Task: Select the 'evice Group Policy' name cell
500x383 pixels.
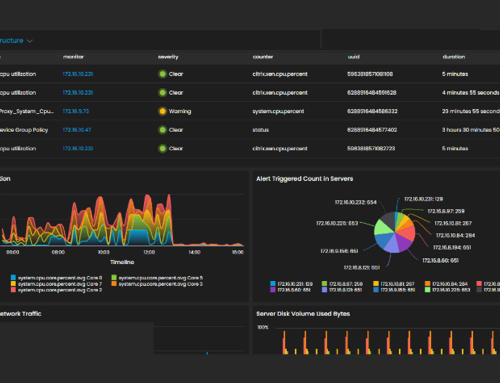Action: (x=24, y=130)
